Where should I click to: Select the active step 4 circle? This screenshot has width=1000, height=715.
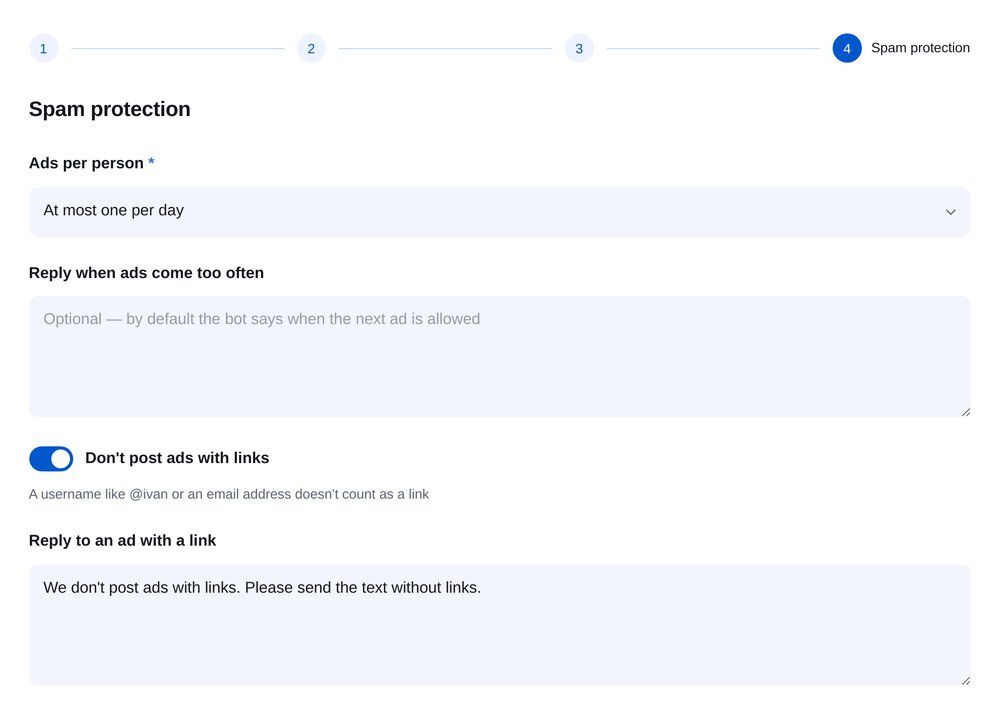click(847, 48)
